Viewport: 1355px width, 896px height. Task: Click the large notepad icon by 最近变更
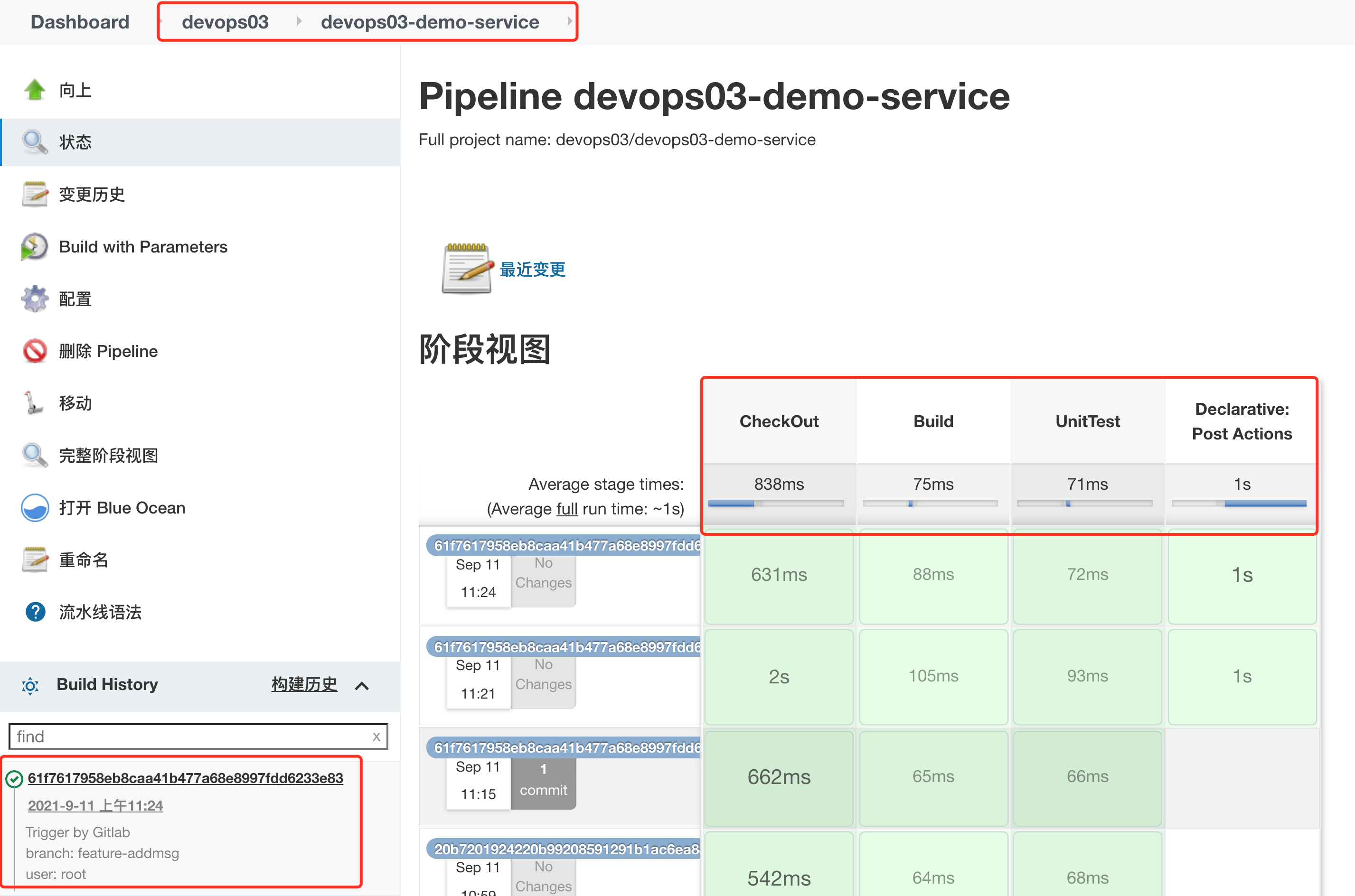(467, 269)
